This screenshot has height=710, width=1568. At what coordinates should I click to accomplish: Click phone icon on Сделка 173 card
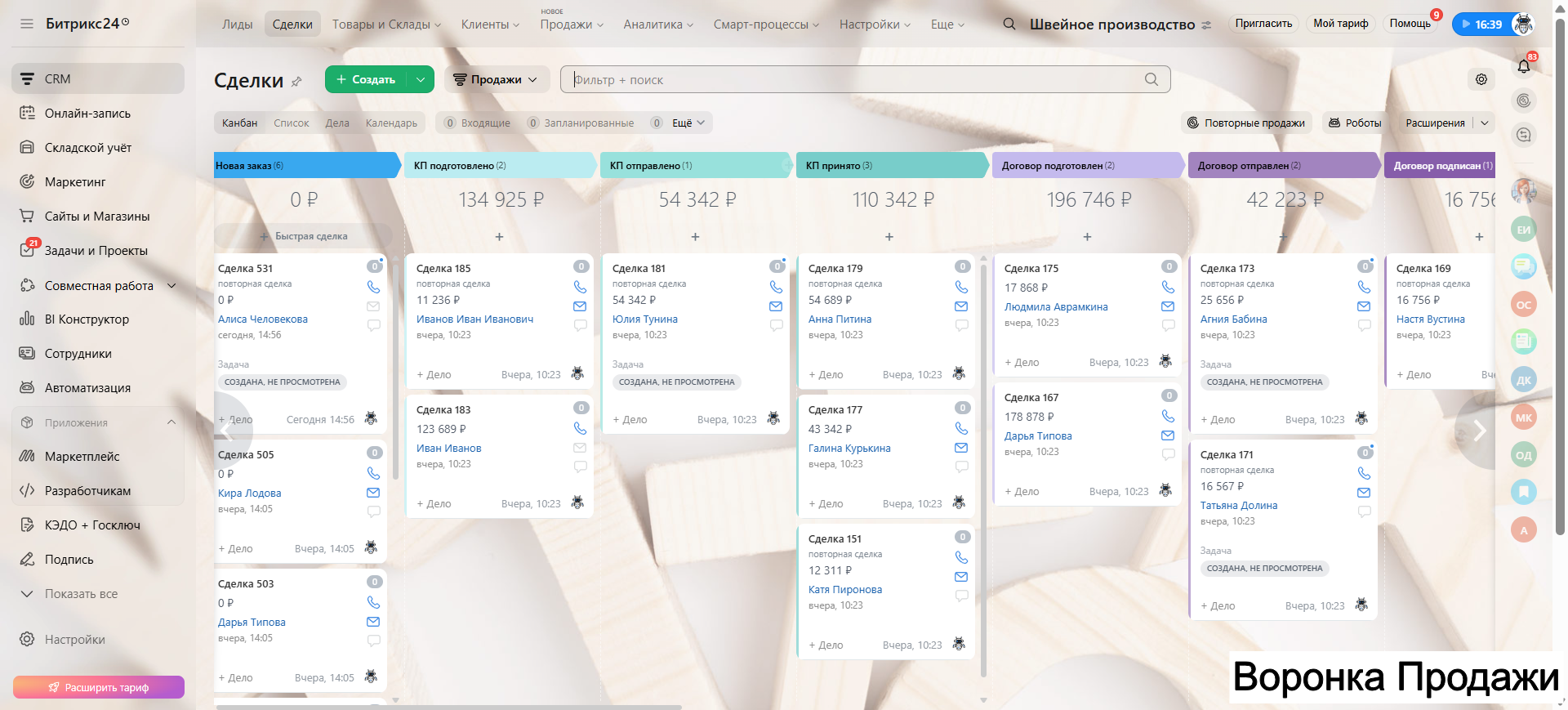[1364, 287]
